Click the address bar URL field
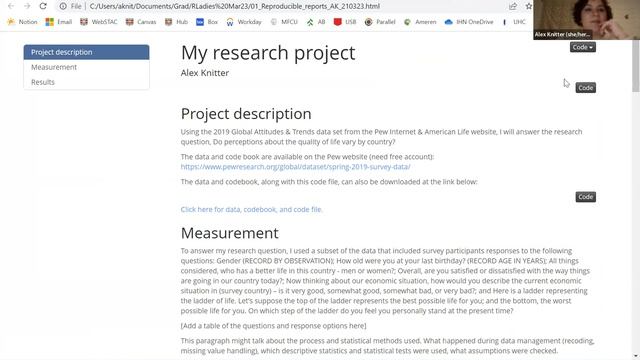Image resolution: width=640 pixels, height=360 pixels. (235, 6)
